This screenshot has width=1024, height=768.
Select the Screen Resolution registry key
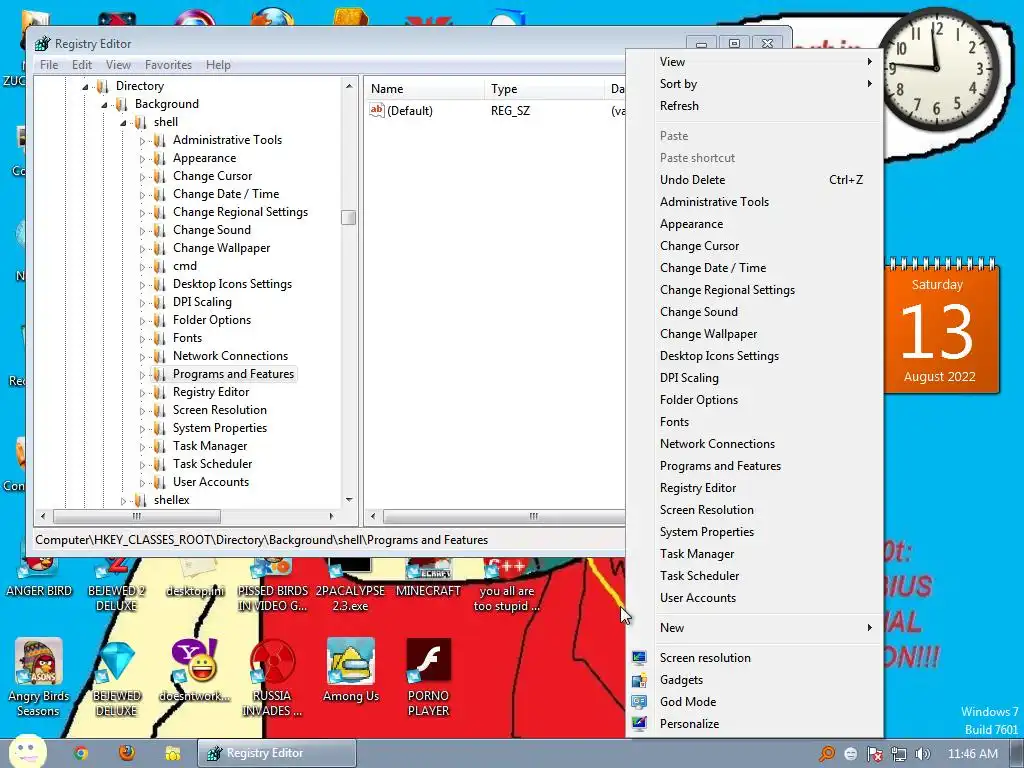[219, 410]
